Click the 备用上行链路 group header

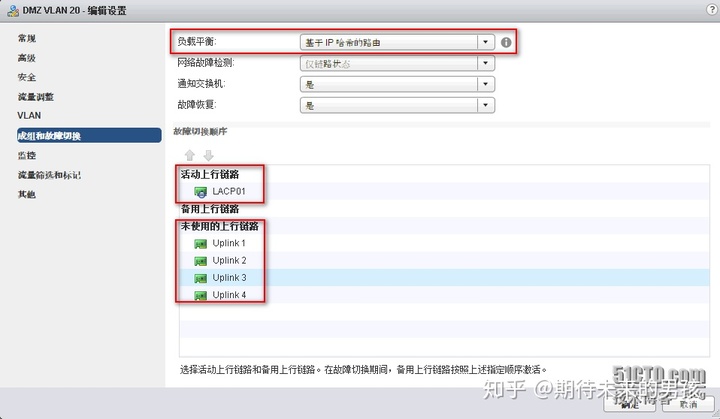[x=210, y=209]
